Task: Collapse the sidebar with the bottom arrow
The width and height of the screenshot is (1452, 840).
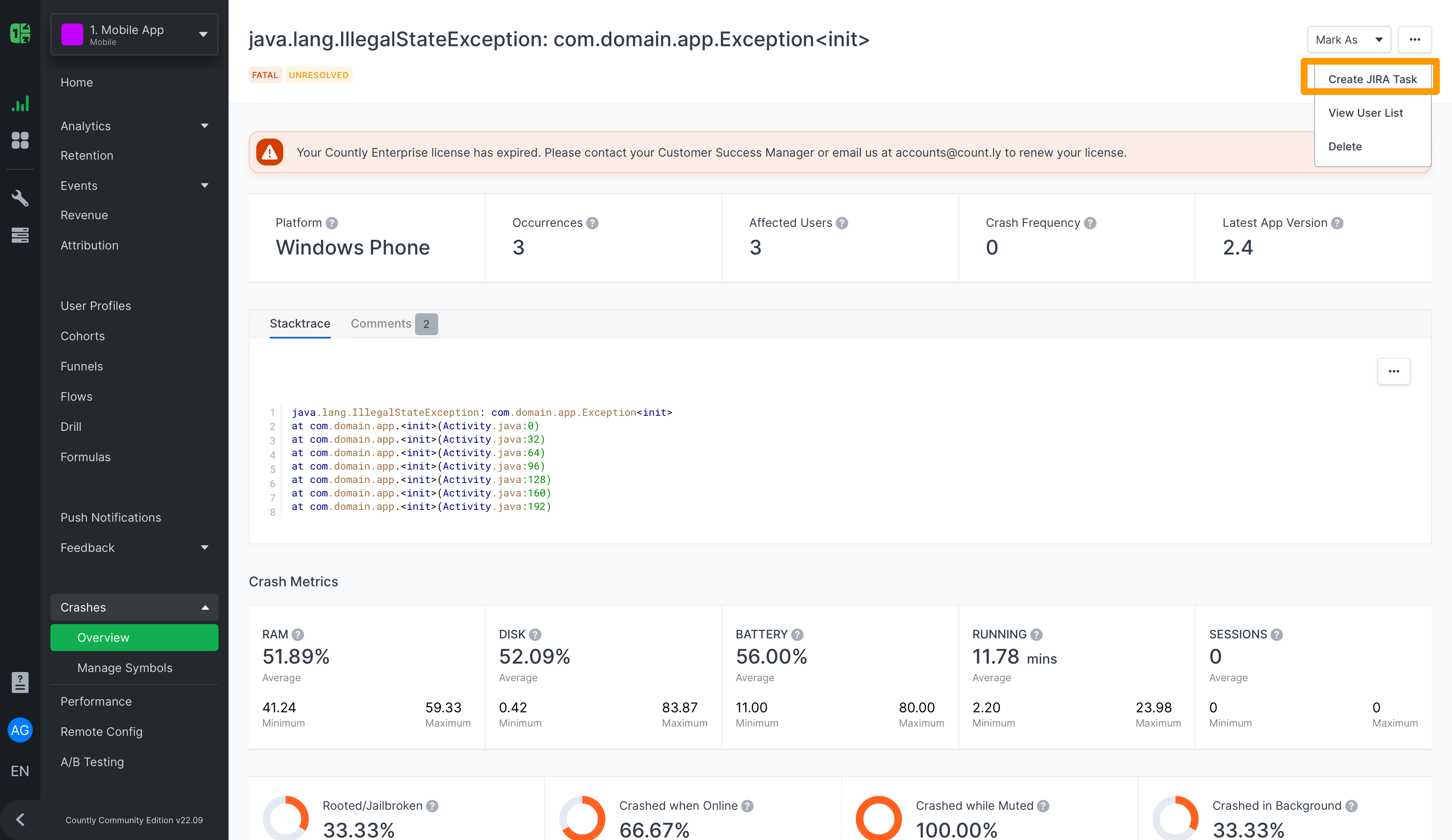Action: click(x=20, y=819)
